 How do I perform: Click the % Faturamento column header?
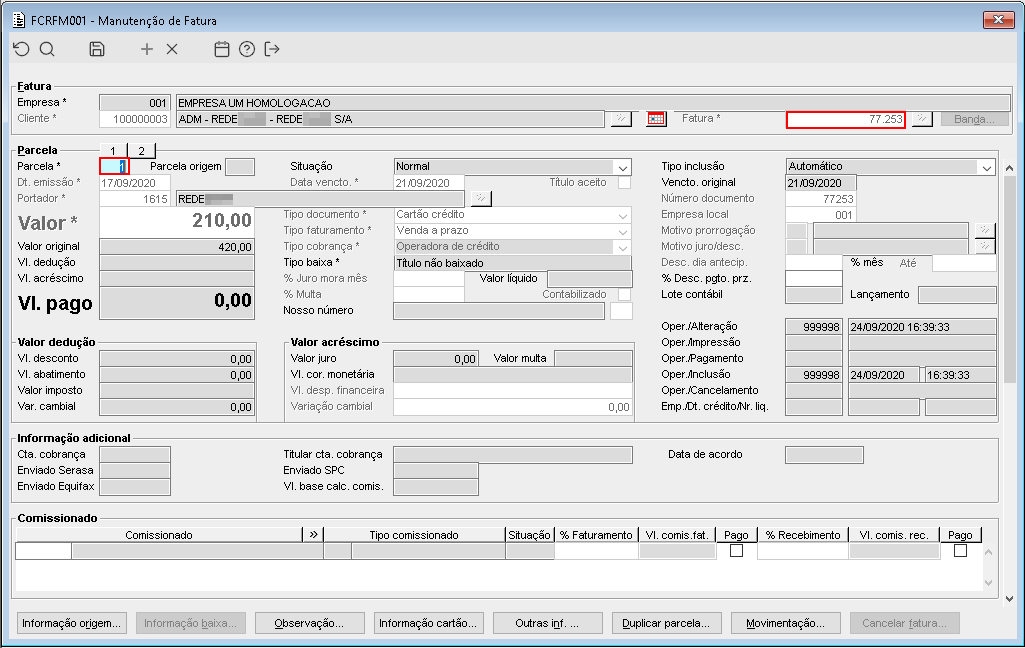596,535
